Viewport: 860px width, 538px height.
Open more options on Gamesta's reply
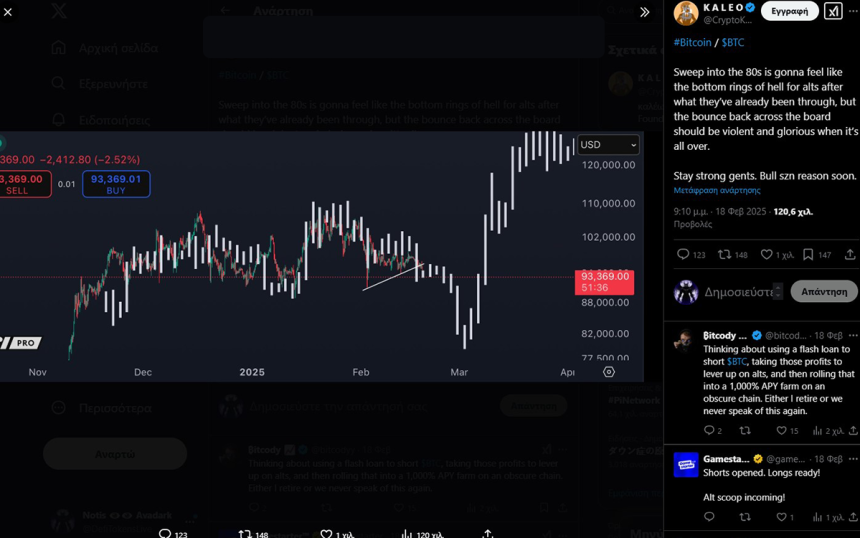coord(853,459)
